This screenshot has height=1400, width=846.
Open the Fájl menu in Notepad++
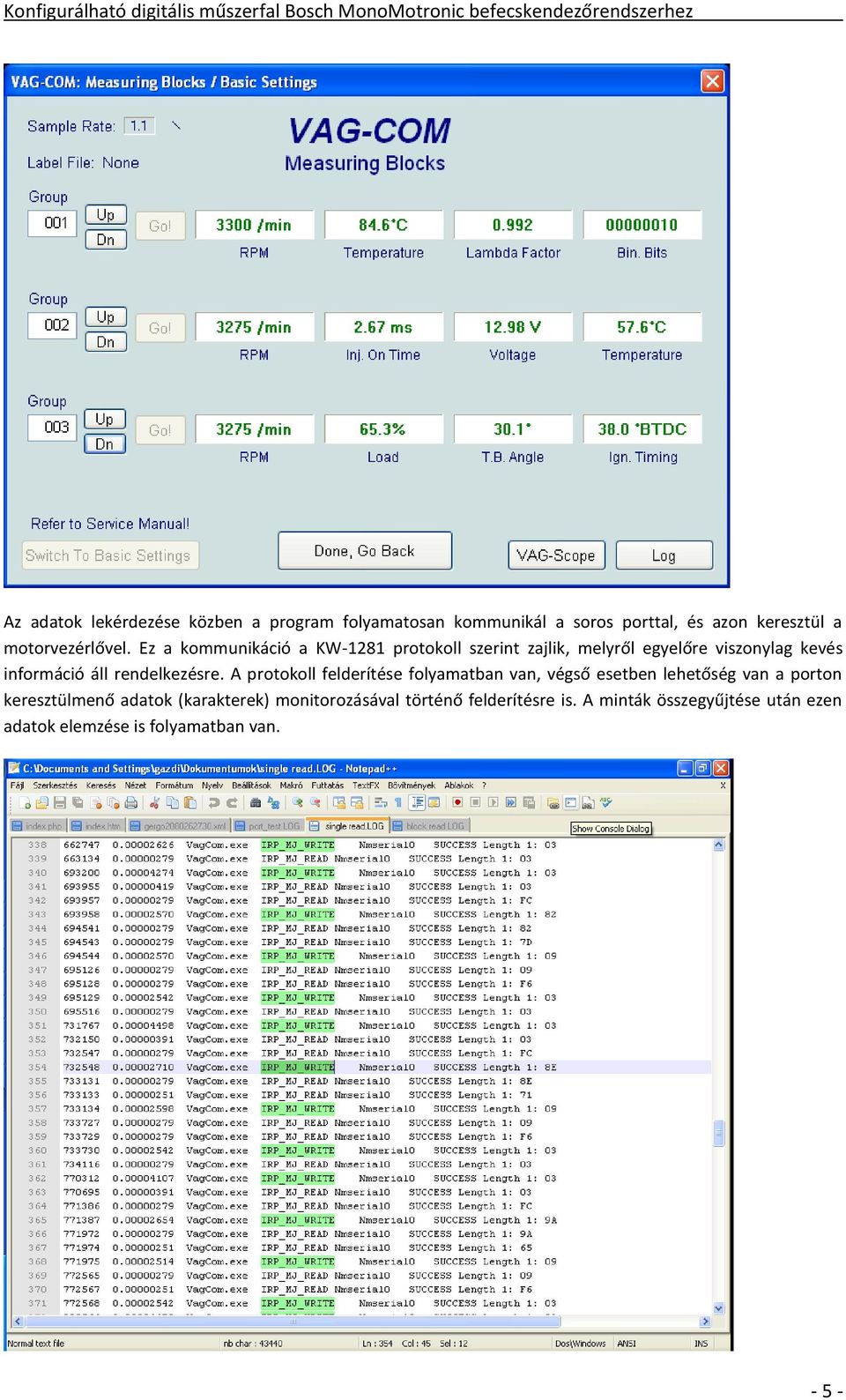coord(17,786)
